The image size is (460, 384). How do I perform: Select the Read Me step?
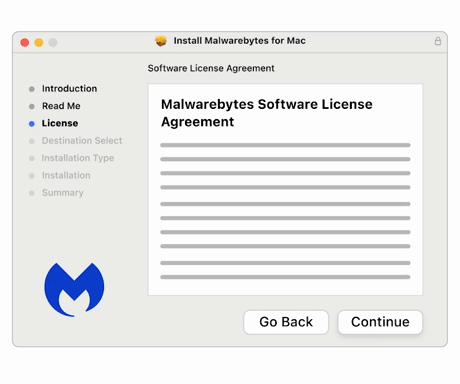tap(61, 106)
